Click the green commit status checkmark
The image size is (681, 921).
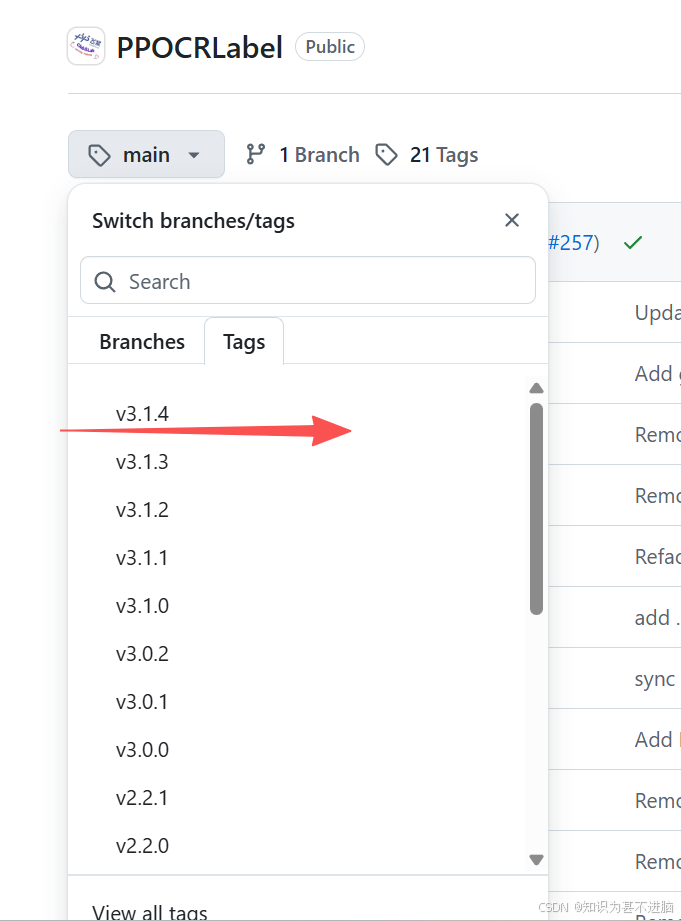633,242
